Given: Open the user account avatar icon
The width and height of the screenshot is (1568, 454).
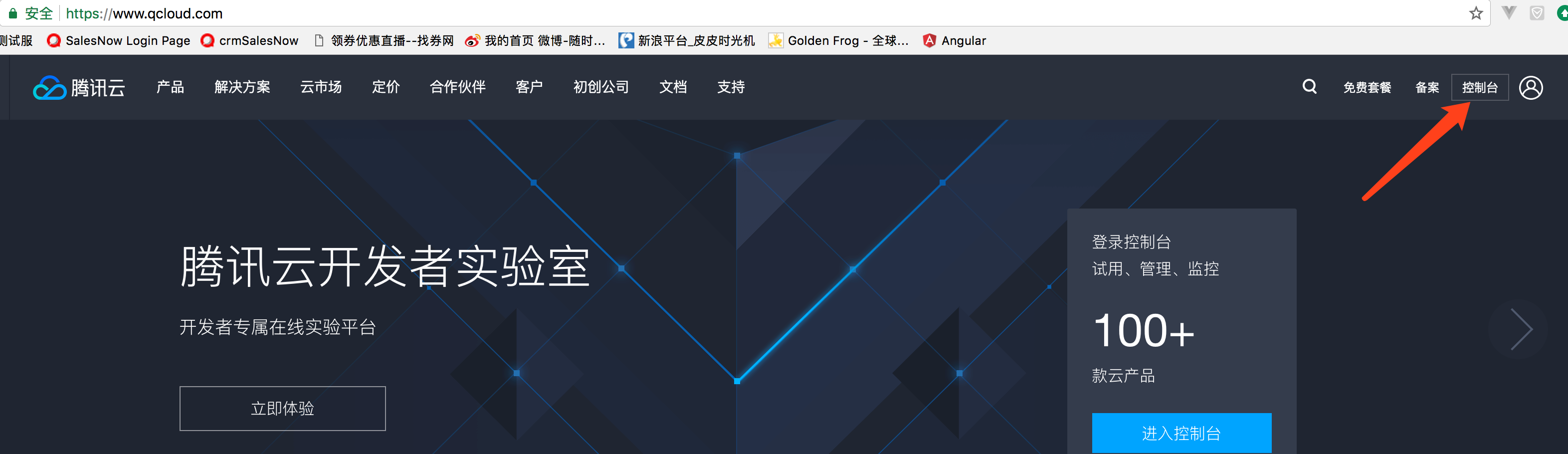Looking at the screenshot, I should [1531, 88].
